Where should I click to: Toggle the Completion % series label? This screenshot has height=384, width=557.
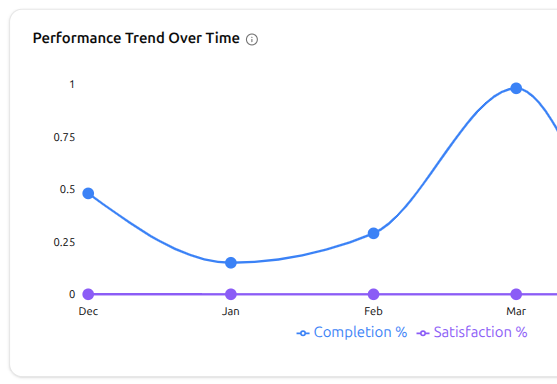tap(360, 332)
